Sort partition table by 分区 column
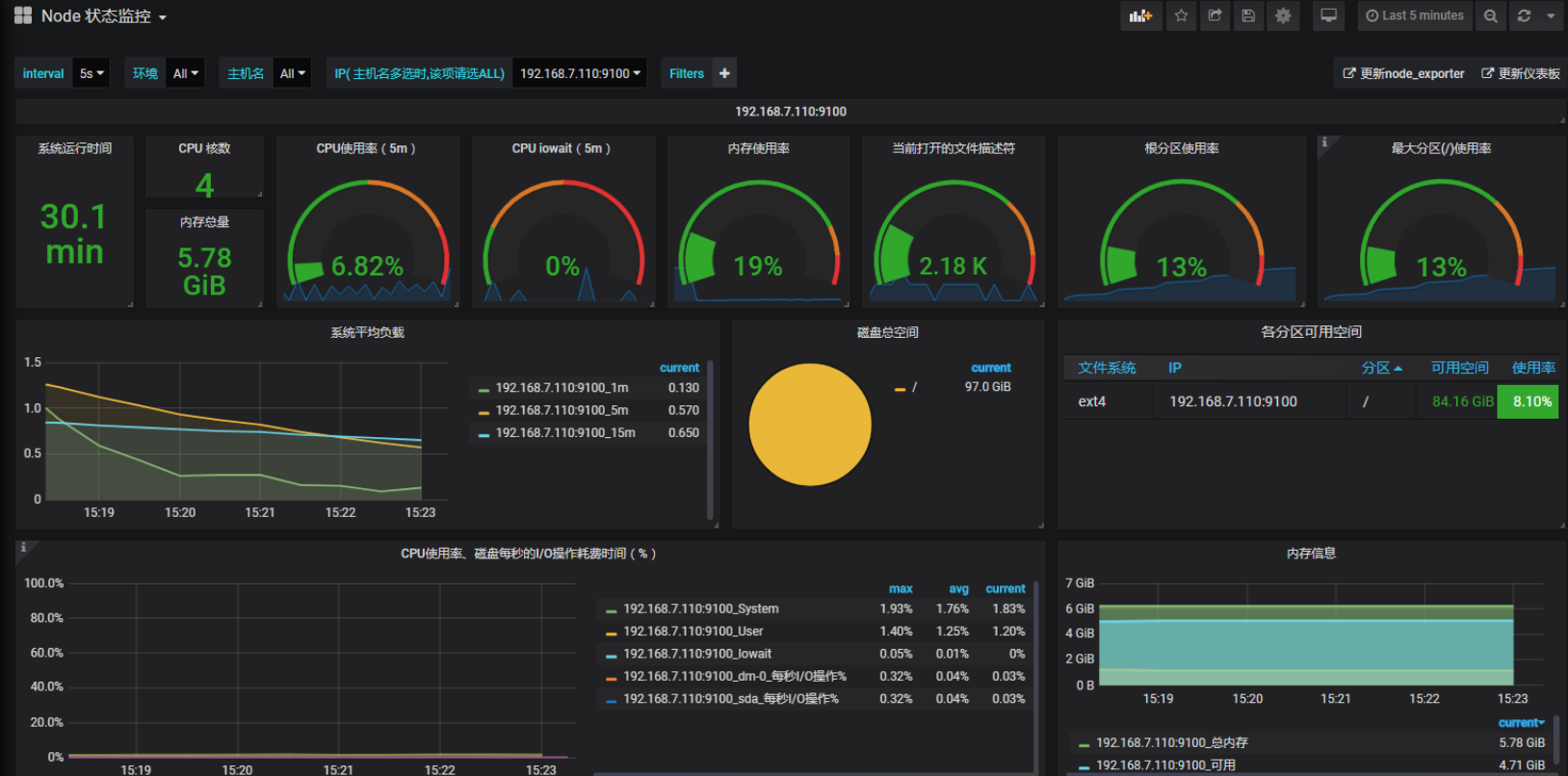This screenshot has width=1568, height=776. [1381, 368]
